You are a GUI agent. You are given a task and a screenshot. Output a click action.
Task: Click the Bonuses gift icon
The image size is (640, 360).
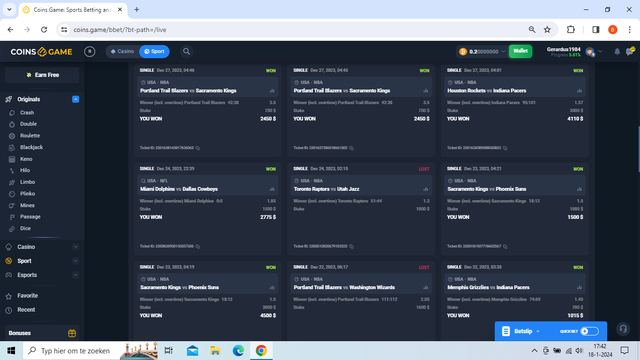click(72, 333)
